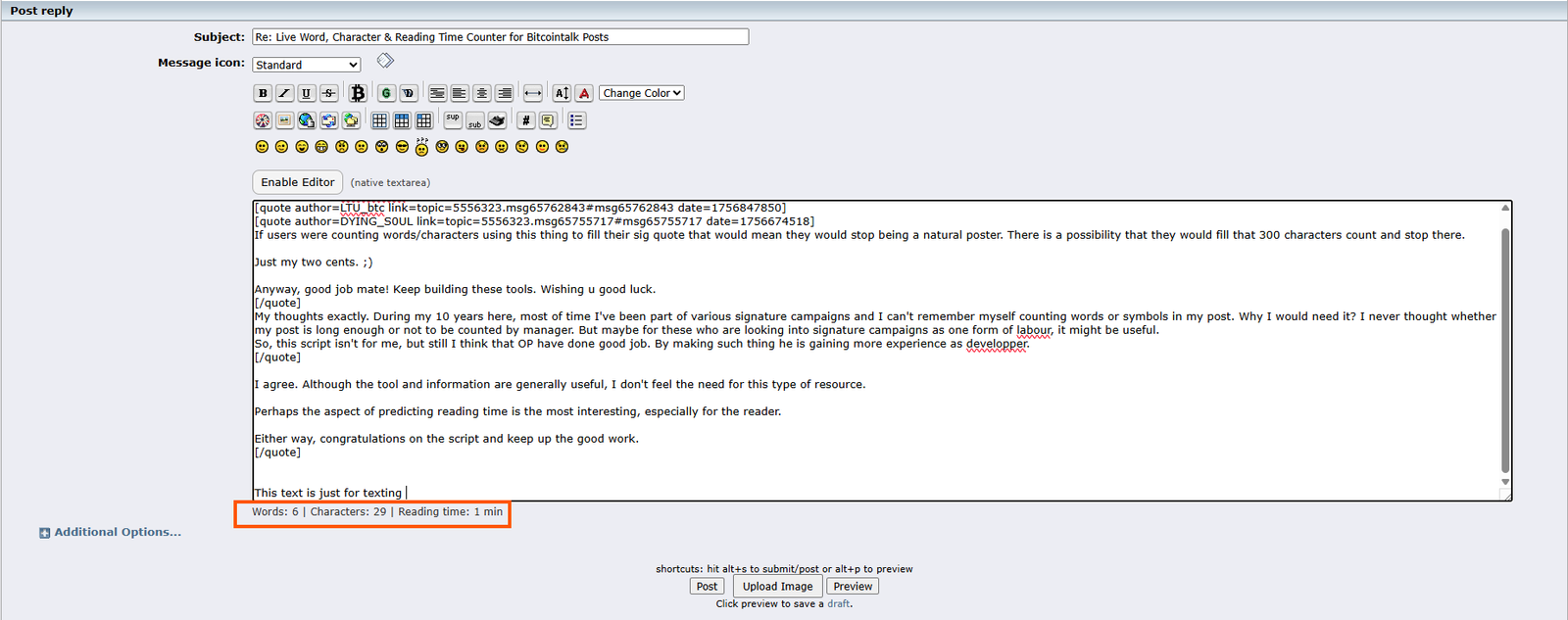Open the Change Color dropdown
This screenshot has height=620, width=1568.
point(642,93)
